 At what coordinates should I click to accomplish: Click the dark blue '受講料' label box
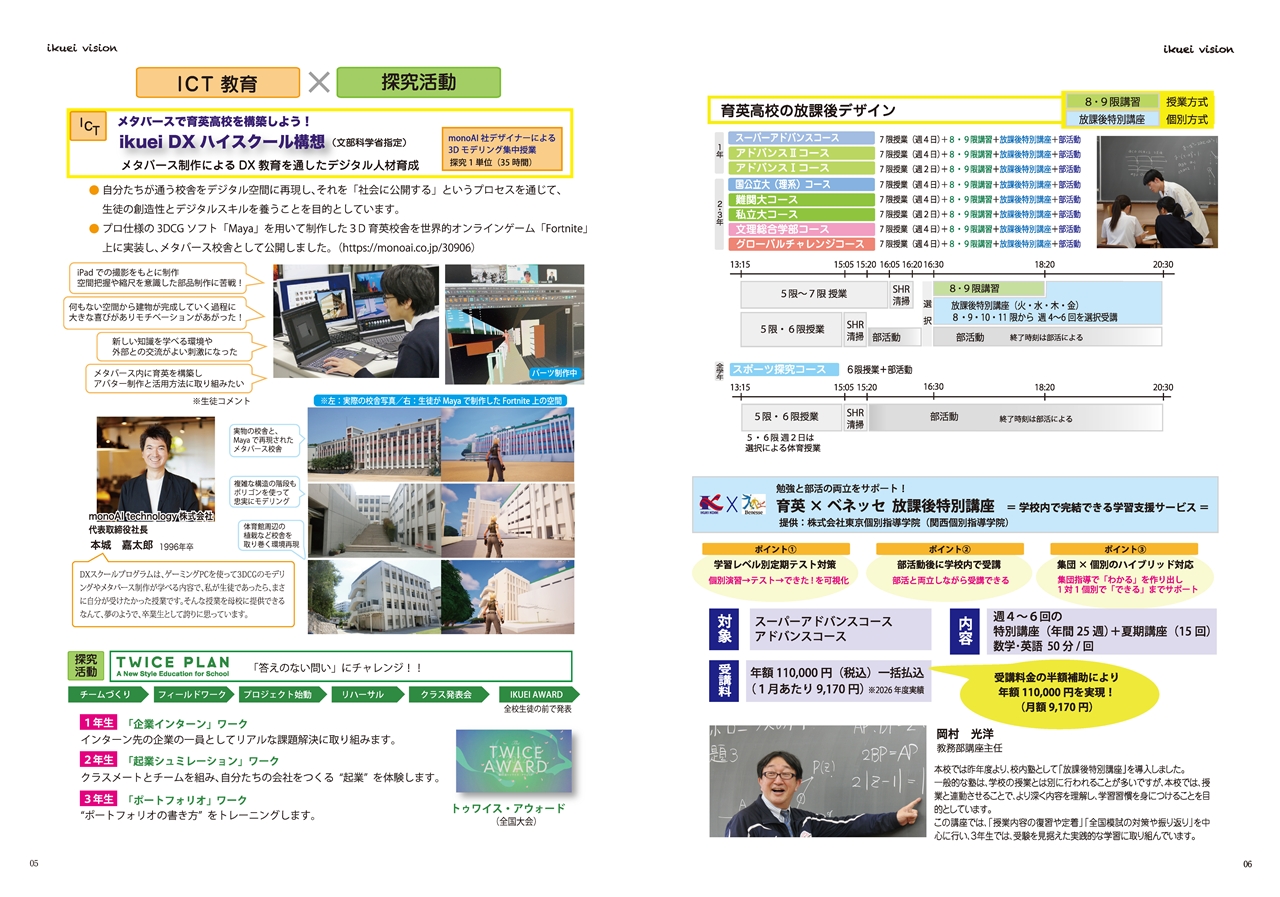click(725, 680)
